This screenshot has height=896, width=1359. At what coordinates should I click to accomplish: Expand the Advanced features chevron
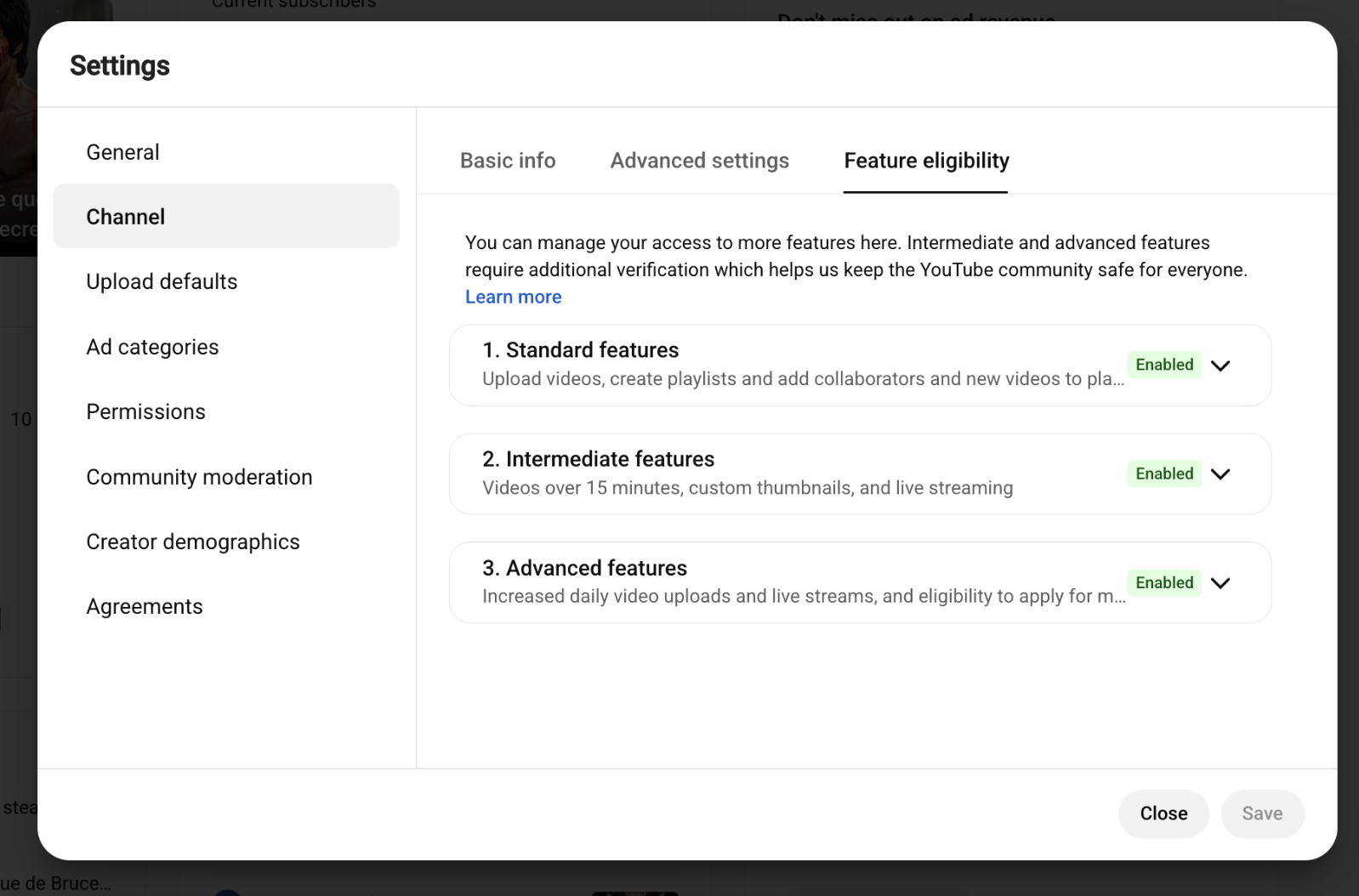(x=1220, y=583)
